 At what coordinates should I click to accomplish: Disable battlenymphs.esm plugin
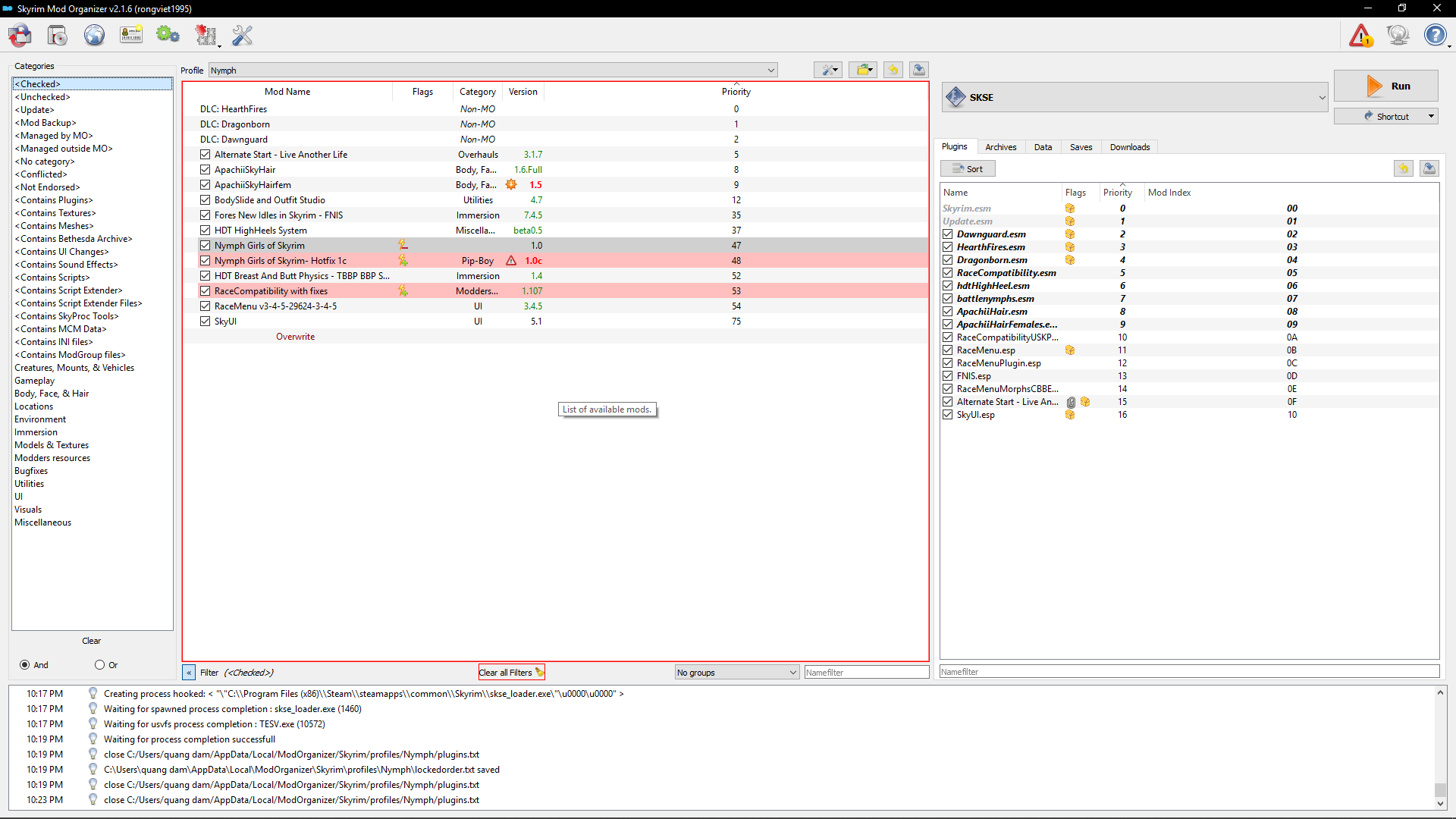click(x=948, y=298)
